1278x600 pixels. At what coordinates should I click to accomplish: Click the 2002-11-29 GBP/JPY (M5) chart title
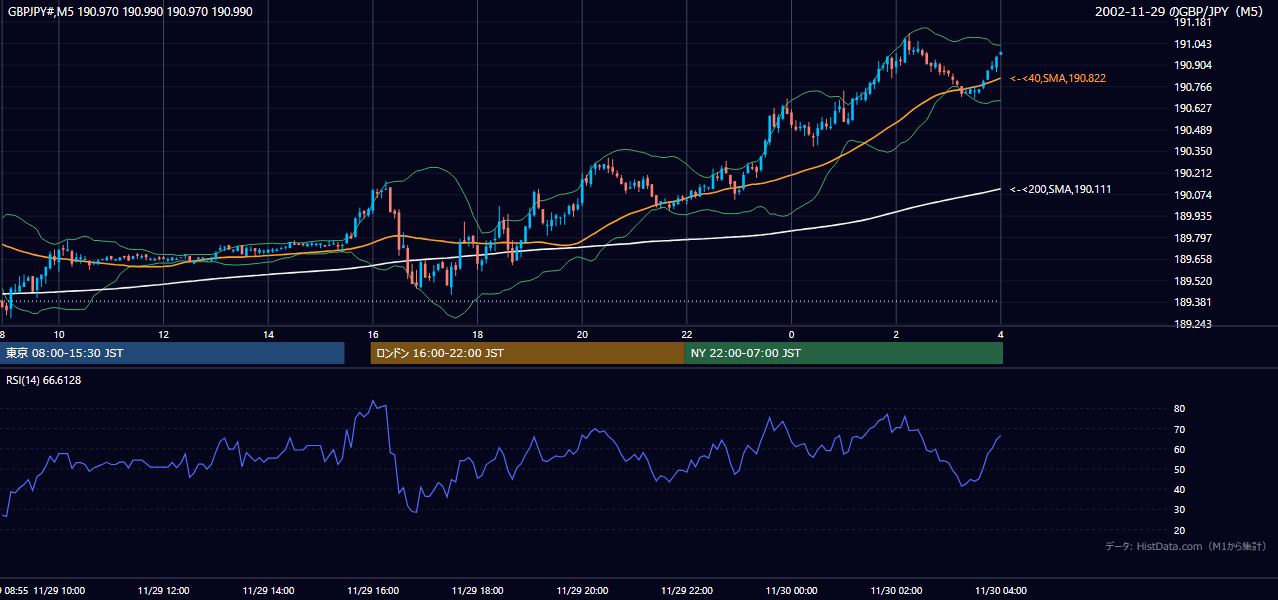coord(1181,11)
